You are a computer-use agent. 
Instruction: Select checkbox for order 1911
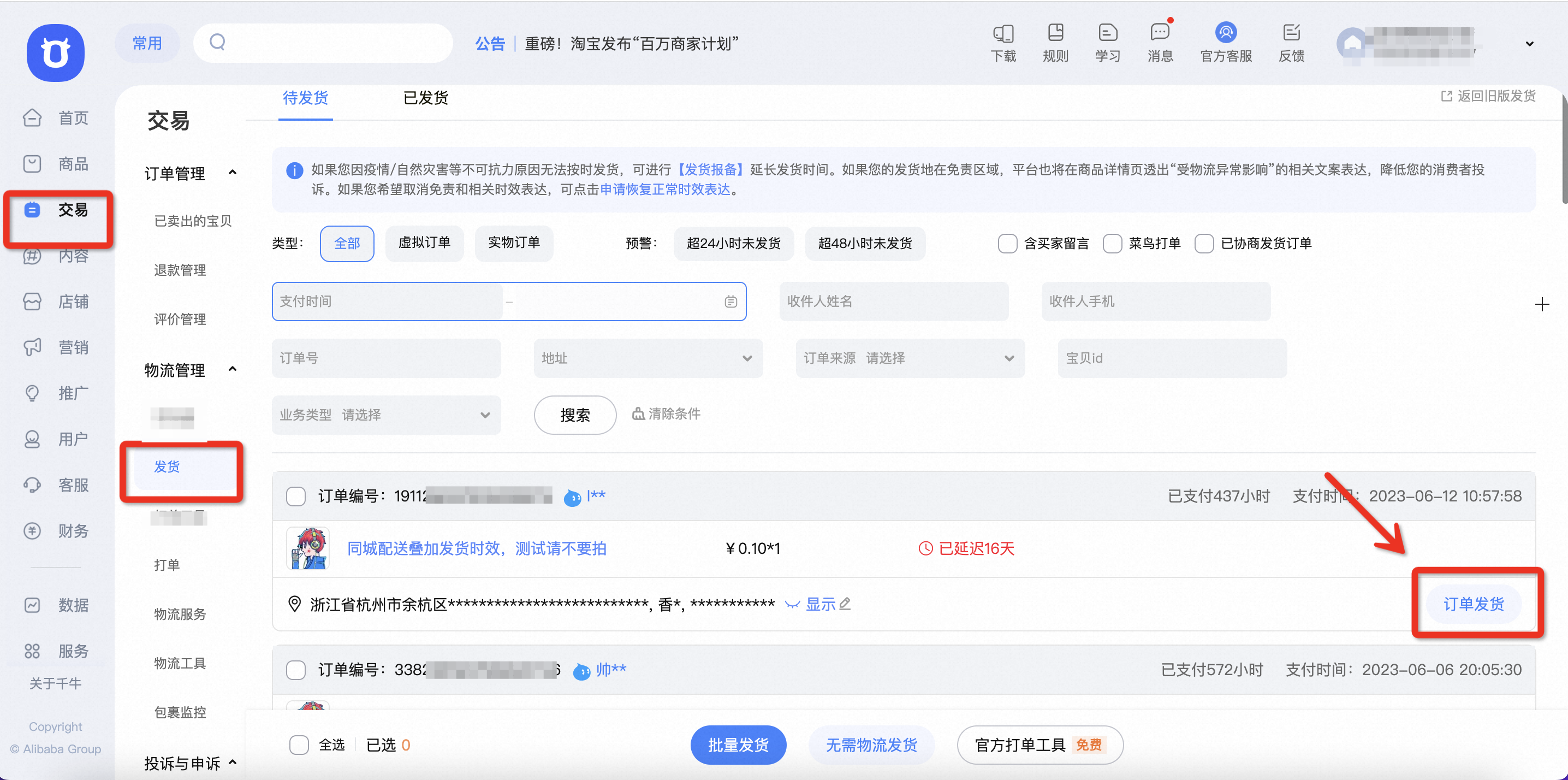point(296,497)
